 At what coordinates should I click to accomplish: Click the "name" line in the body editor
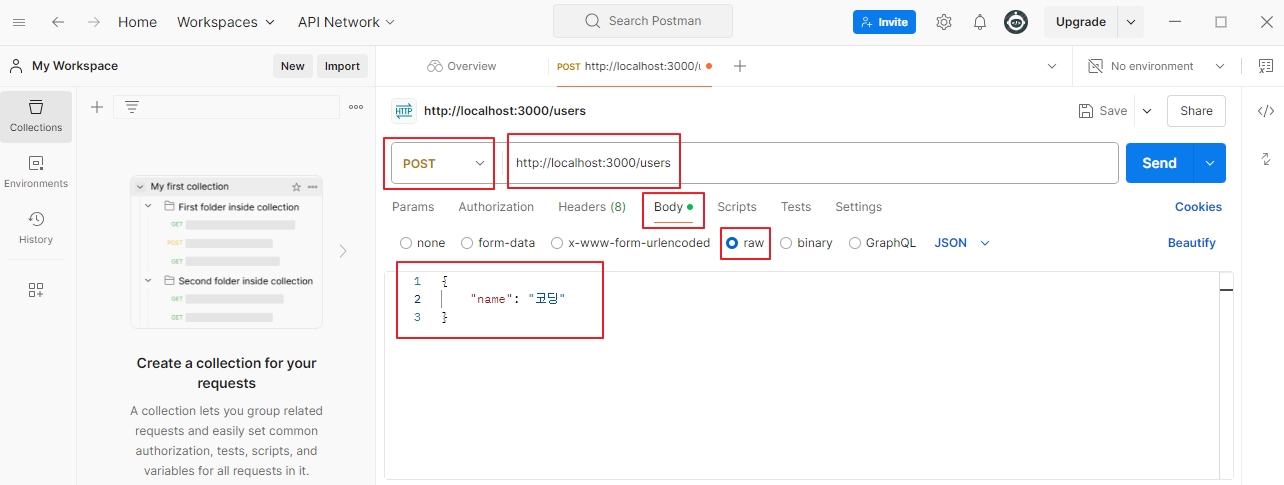(x=518, y=299)
